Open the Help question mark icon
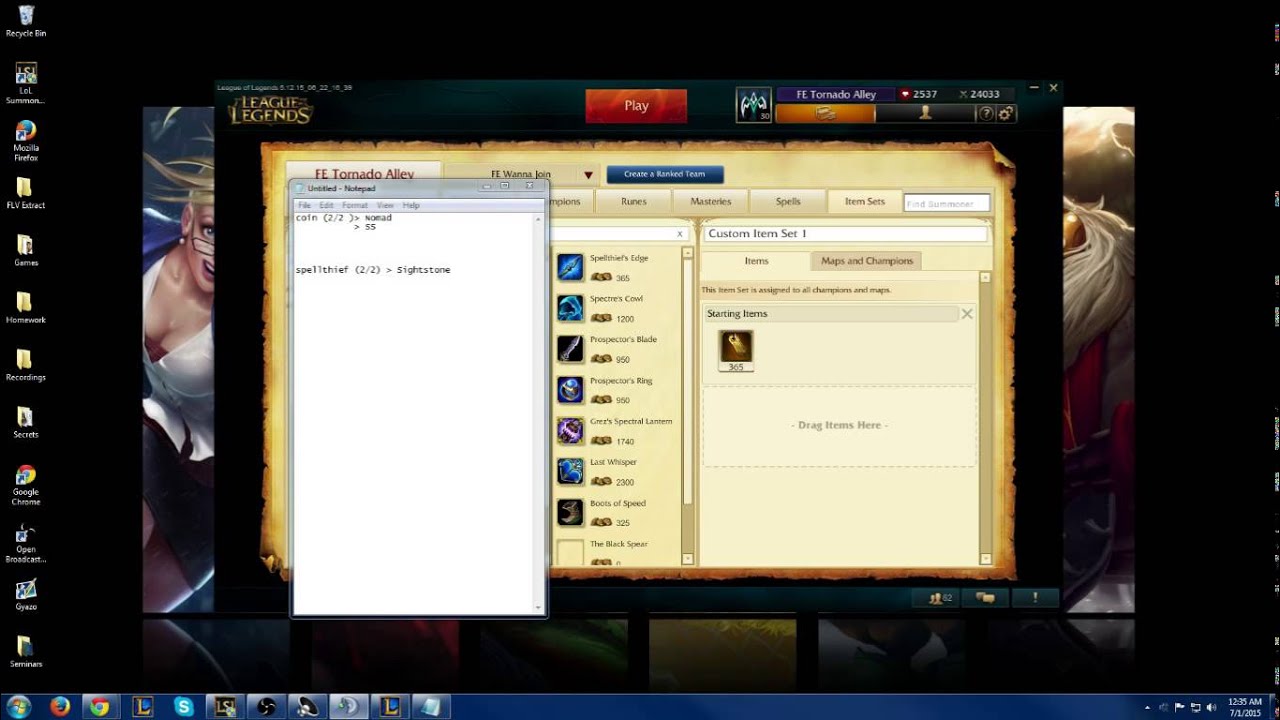This screenshot has width=1280, height=720. click(x=986, y=114)
